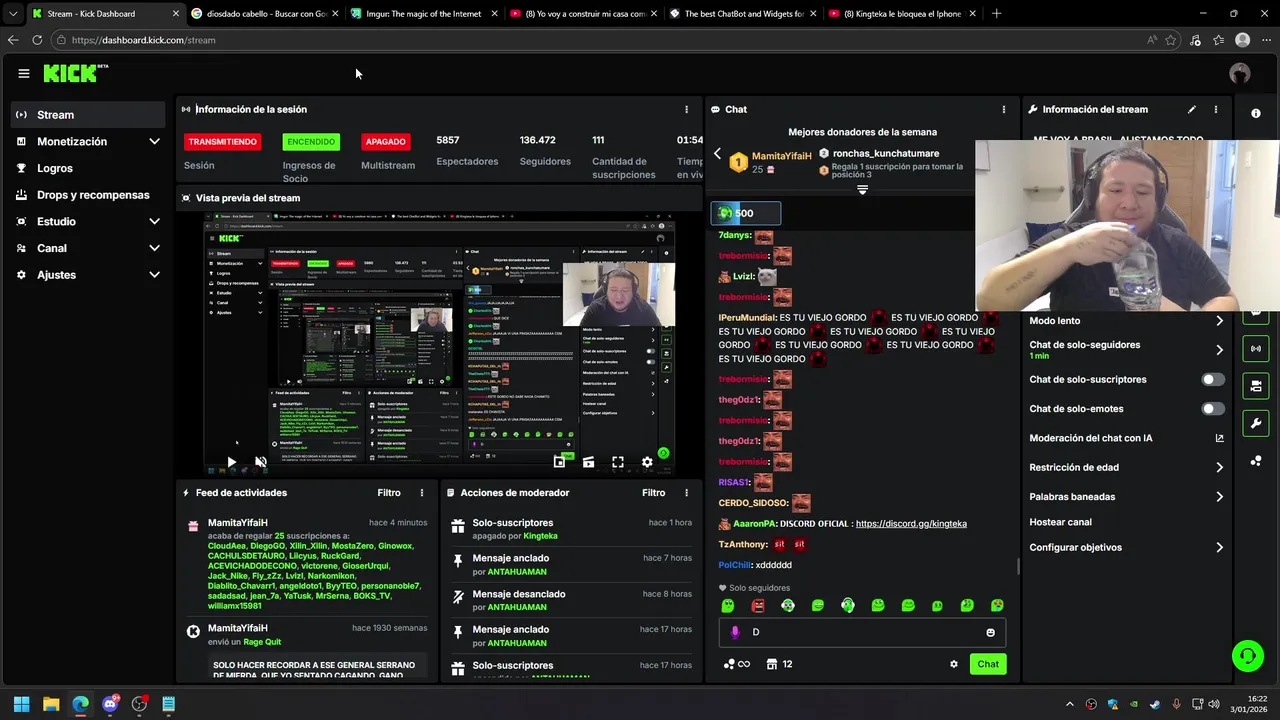Click the 500 points pill in the chat

tap(746, 213)
